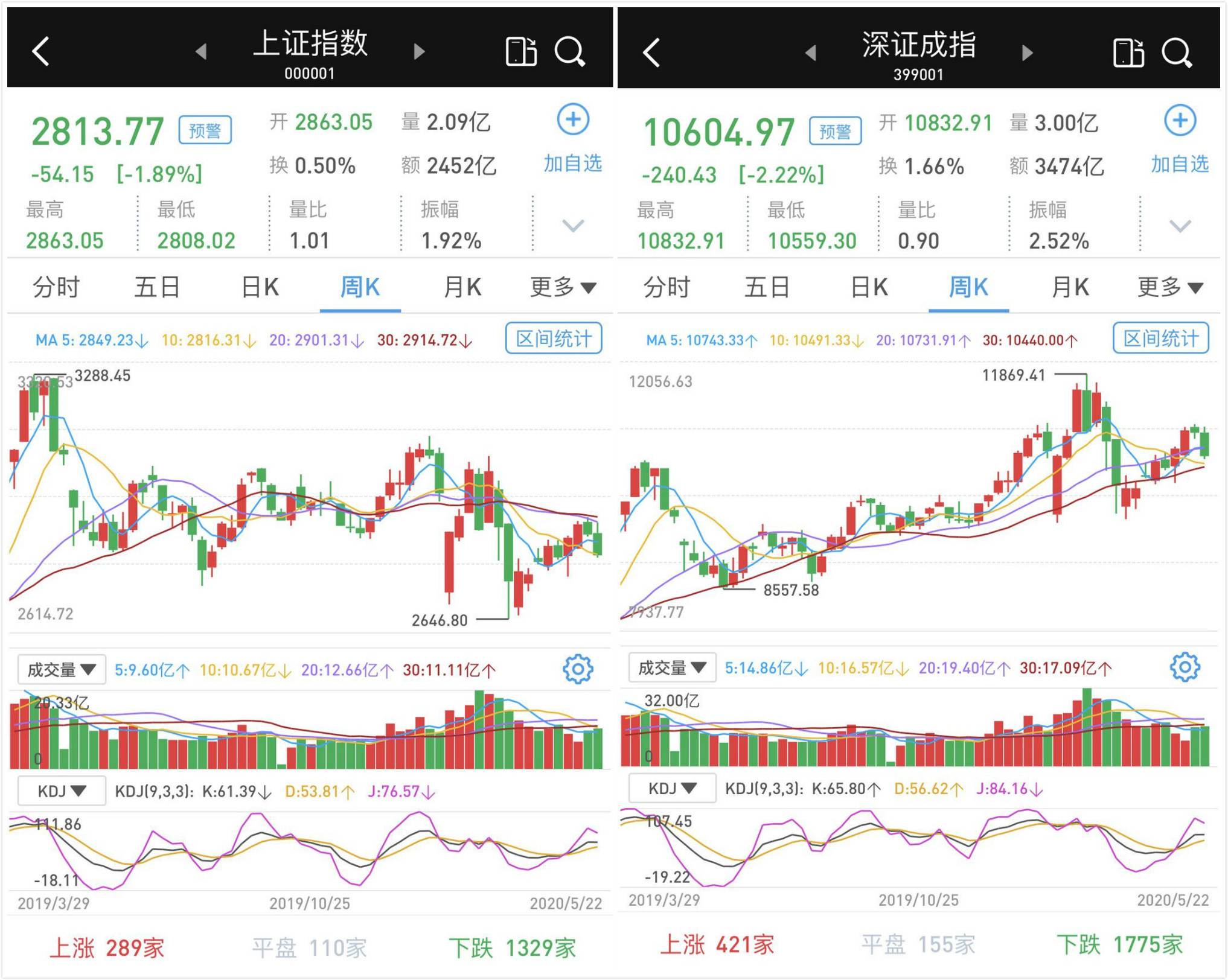Expand more quote details for 深证成指
1228x980 pixels.
1180,226
